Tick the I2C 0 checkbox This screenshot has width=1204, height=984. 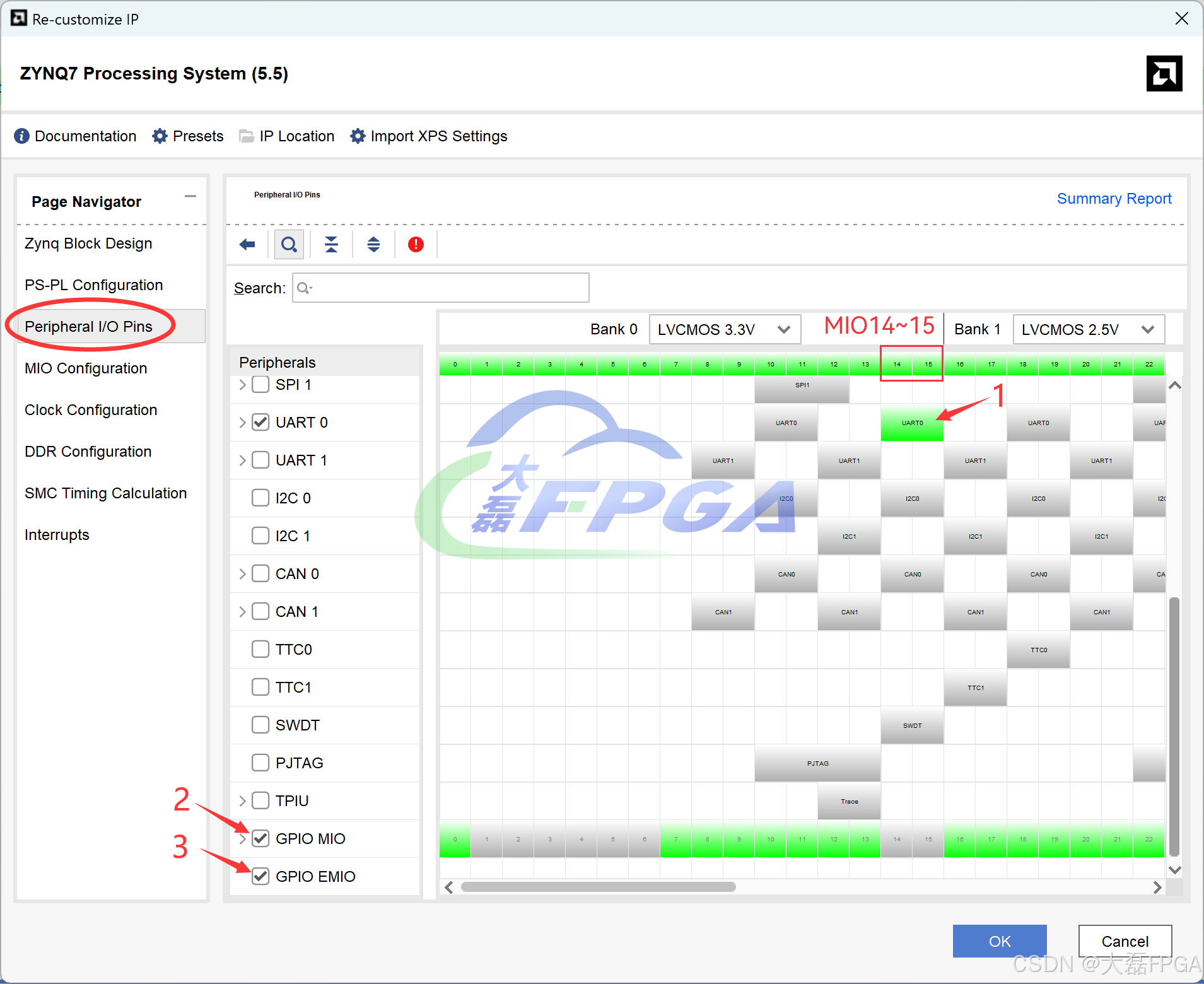click(x=260, y=498)
